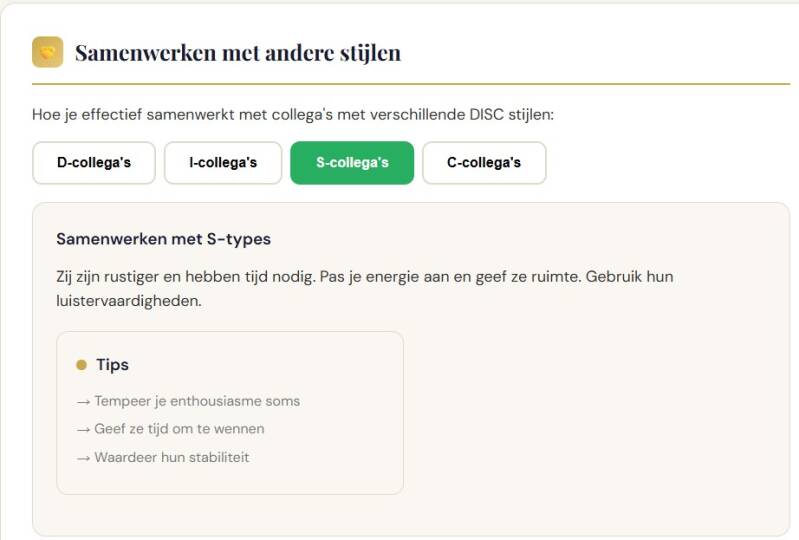799x540 pixels.
Task: Click the intro text about DISC stijlen
Action: coord(292,114)
